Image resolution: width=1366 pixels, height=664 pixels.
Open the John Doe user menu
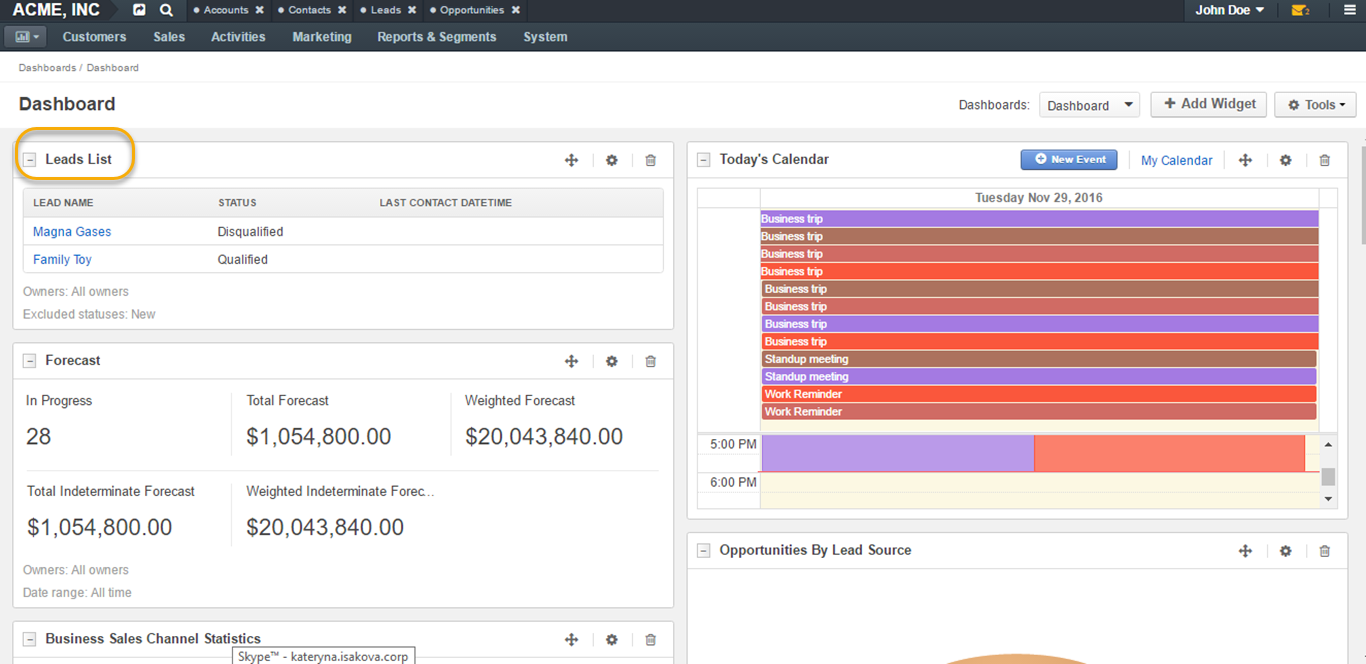(1230, 10)
